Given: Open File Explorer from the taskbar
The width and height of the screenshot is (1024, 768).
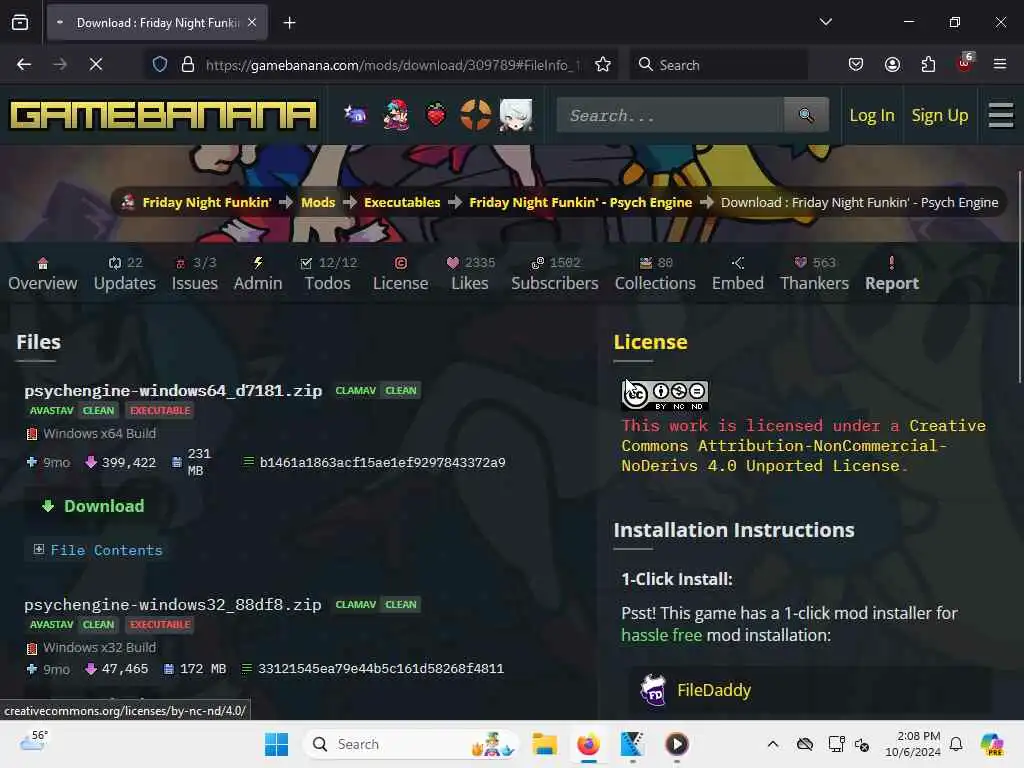Looking at the screenshot, I should click(544, 744).
